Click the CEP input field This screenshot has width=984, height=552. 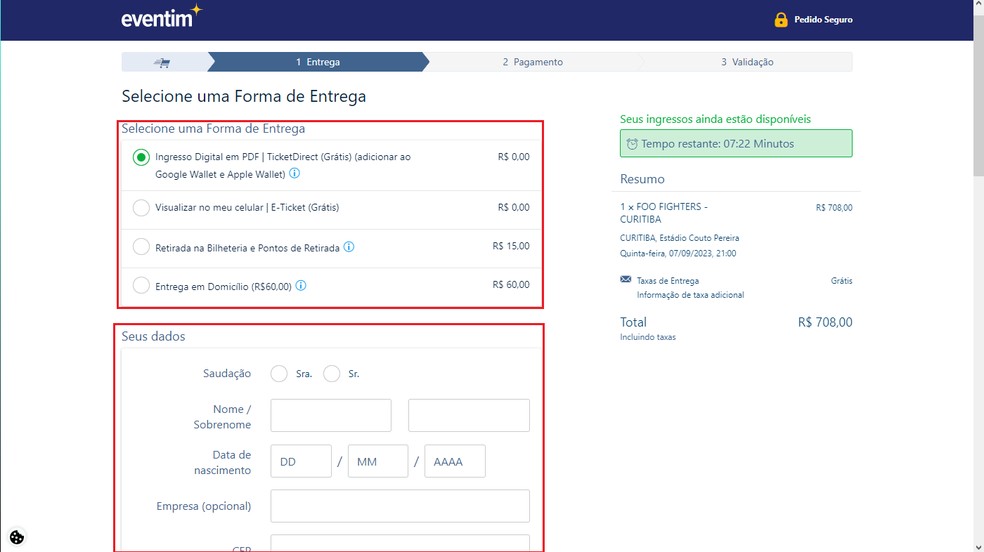click(400, 543)
